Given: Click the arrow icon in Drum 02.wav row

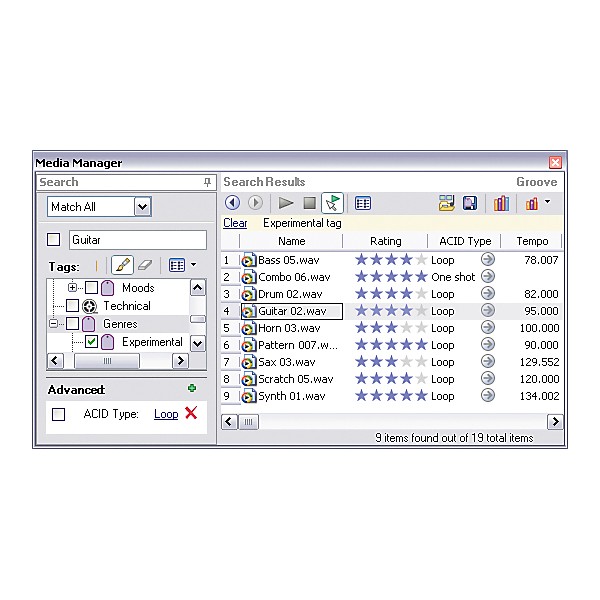Looking at the screenshot, I should 488,293.
